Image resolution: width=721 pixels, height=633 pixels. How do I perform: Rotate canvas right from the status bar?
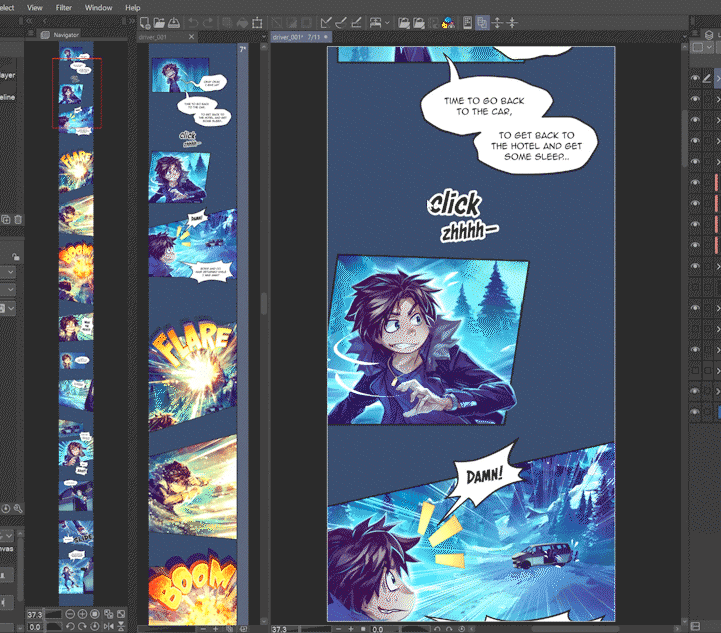coord(449,629)
